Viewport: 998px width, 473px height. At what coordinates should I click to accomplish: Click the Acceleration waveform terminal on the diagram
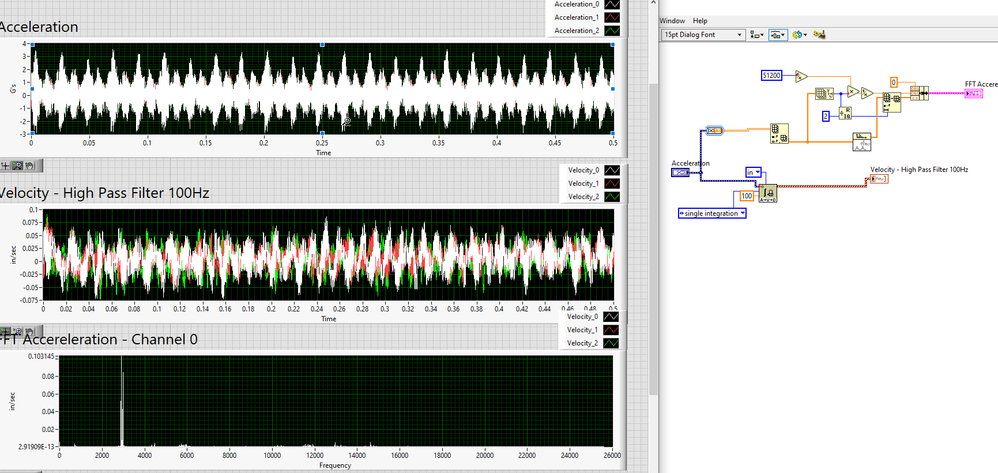[680, 173]
